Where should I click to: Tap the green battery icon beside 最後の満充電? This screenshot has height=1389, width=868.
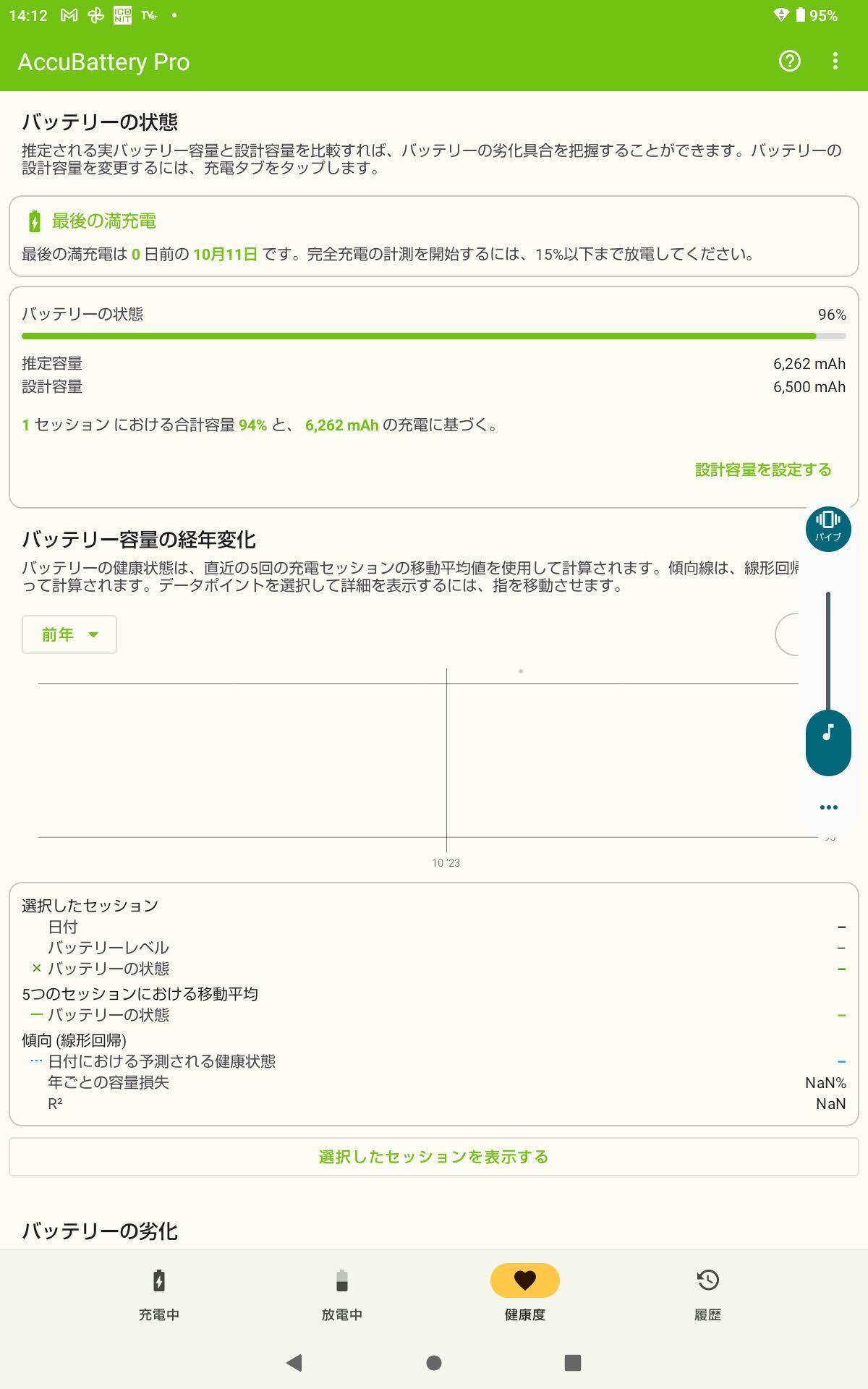pos(34,221)
